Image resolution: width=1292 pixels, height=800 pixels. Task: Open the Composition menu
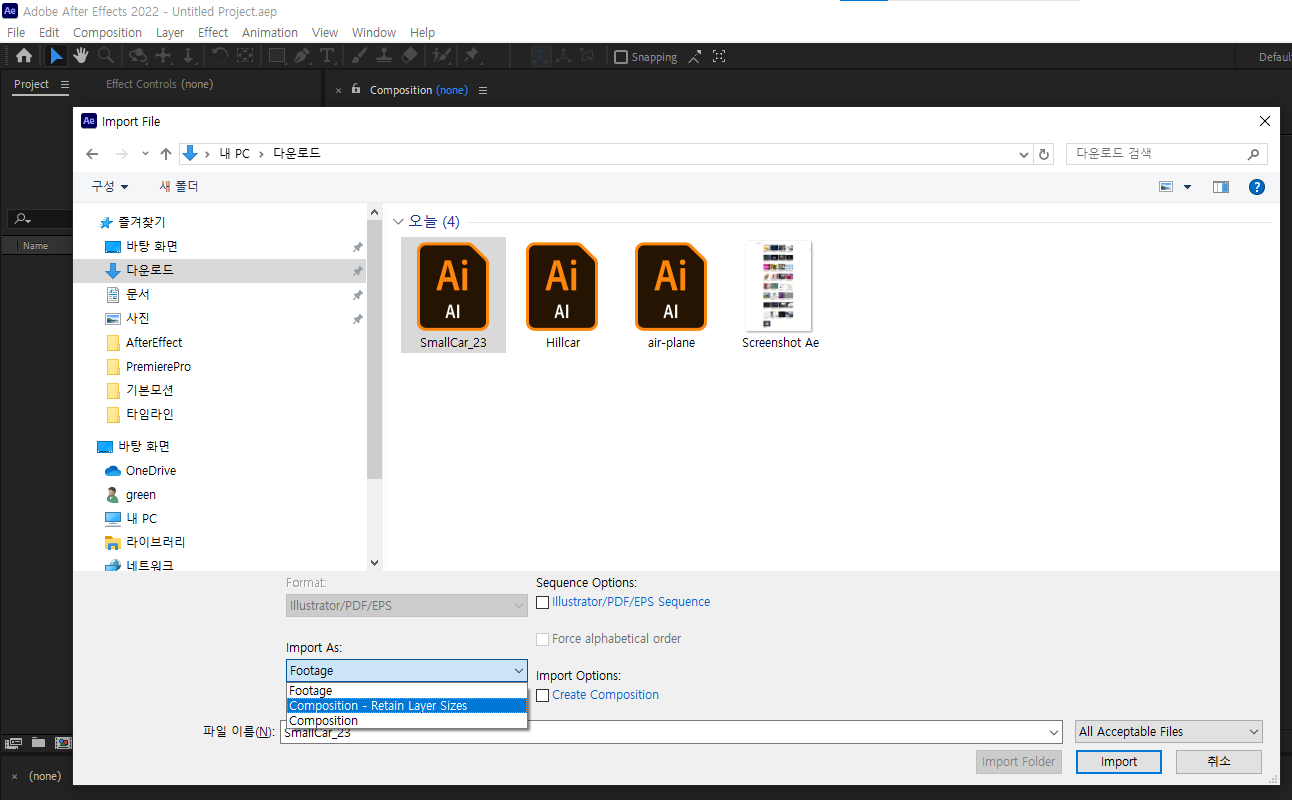tap(108, 32)
